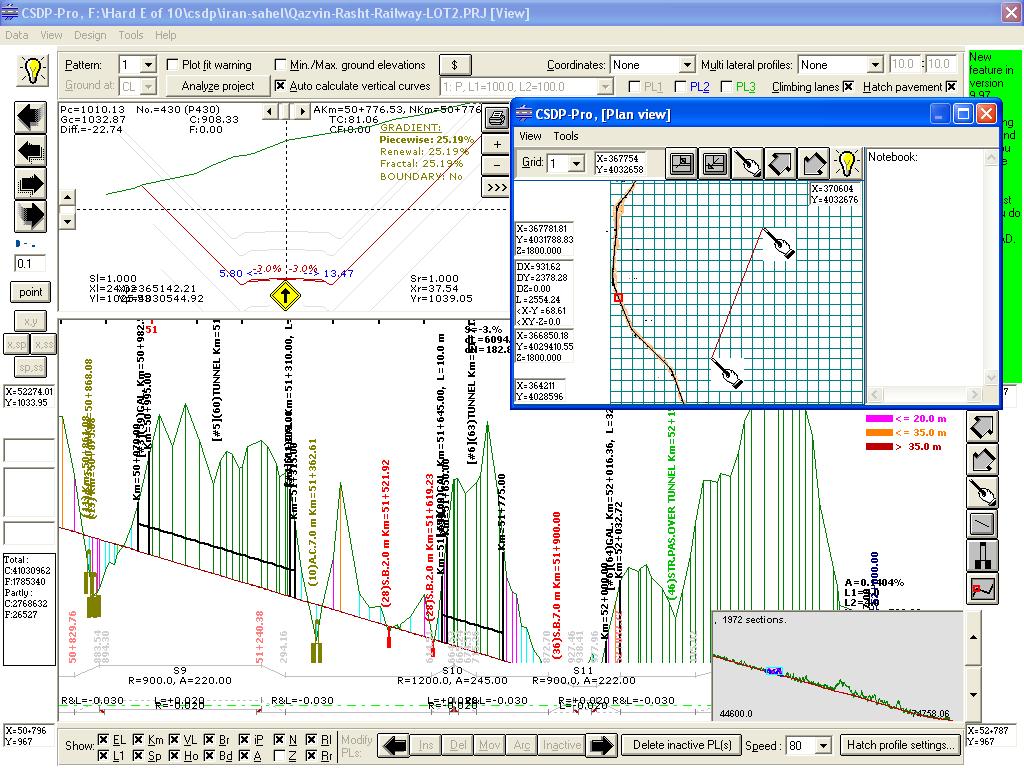Viewport: 1024px width, 768px height.
Task: Open the Coordinates dropdown
Action: click(x=686, y=65)
